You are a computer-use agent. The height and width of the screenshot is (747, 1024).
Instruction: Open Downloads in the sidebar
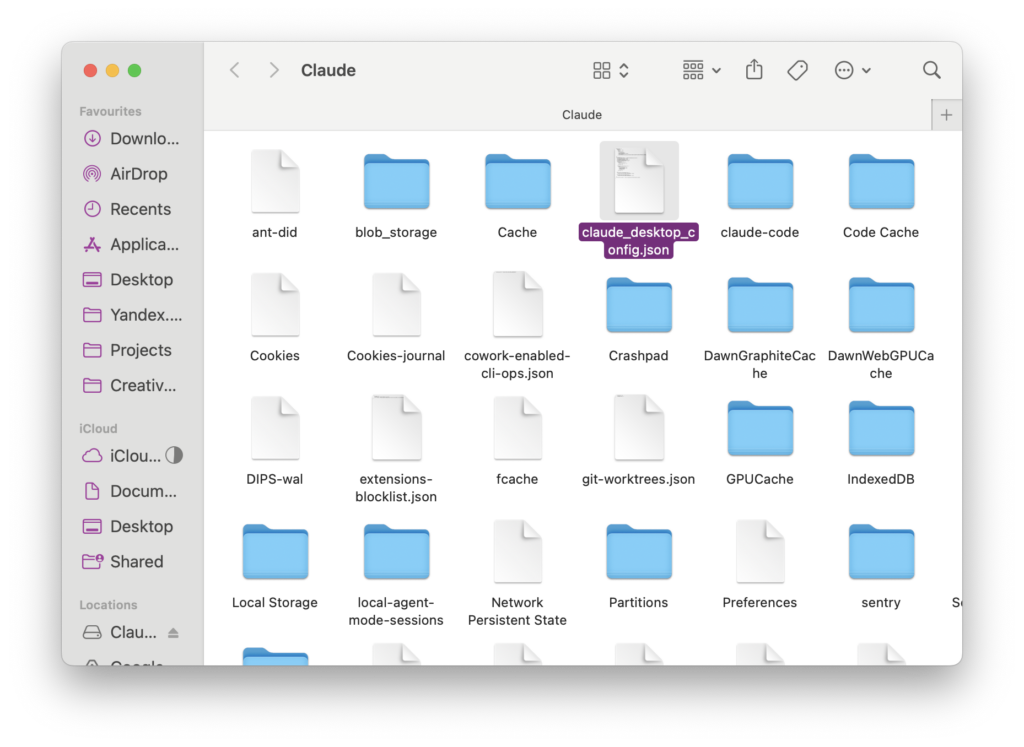click(x=131, y=138)
